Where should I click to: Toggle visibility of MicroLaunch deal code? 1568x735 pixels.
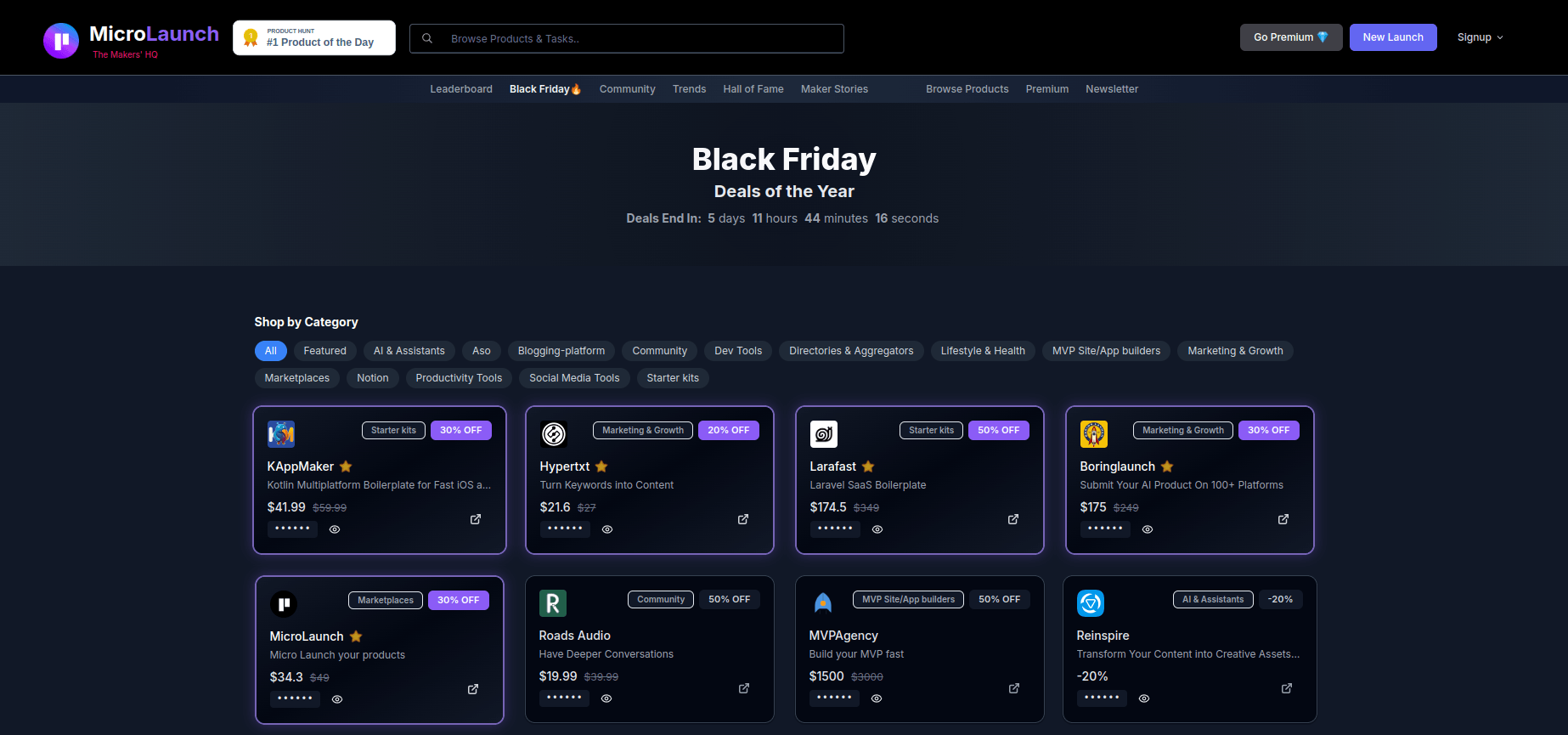click(337, 699)
